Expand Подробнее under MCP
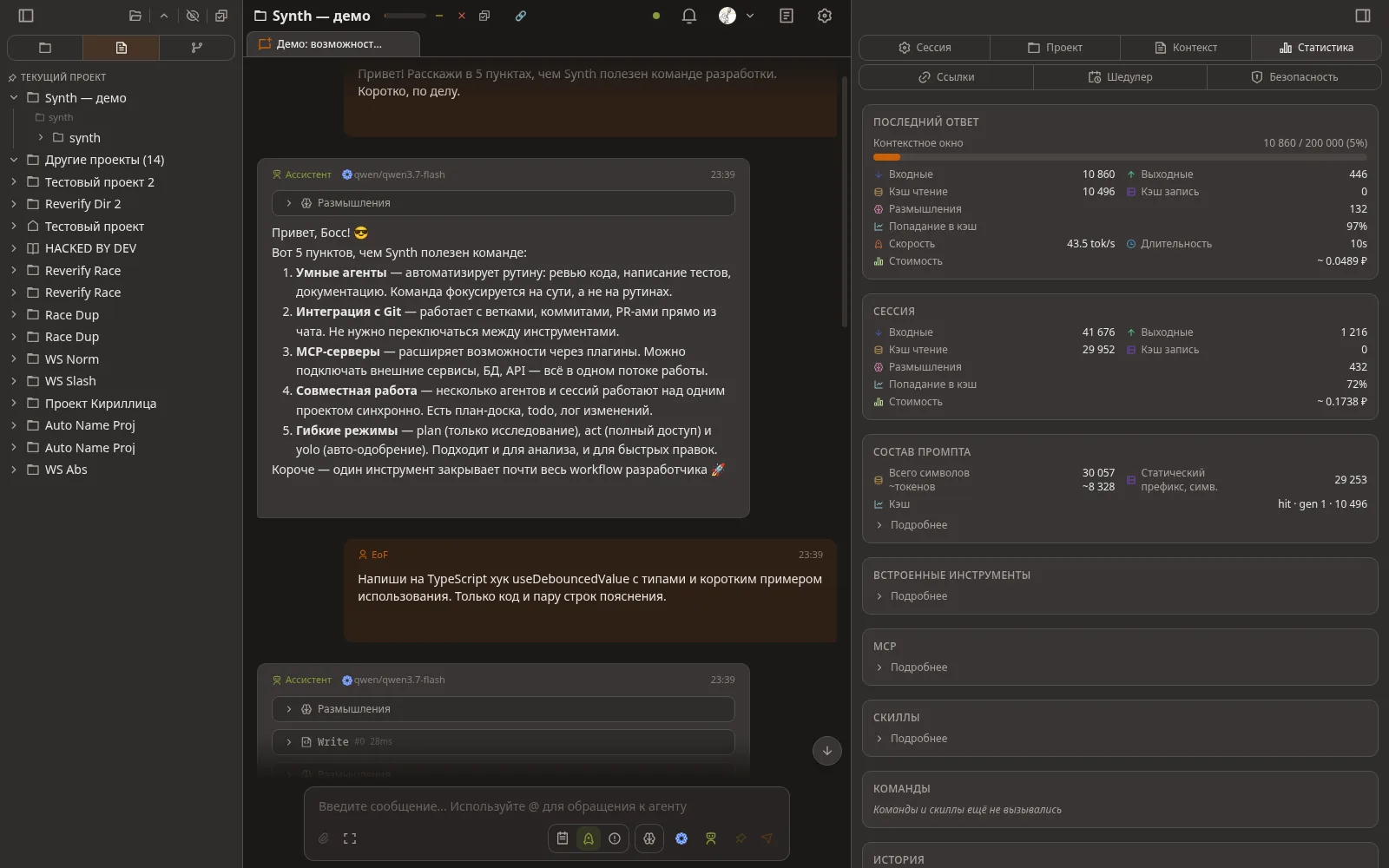 pos(911,667)
